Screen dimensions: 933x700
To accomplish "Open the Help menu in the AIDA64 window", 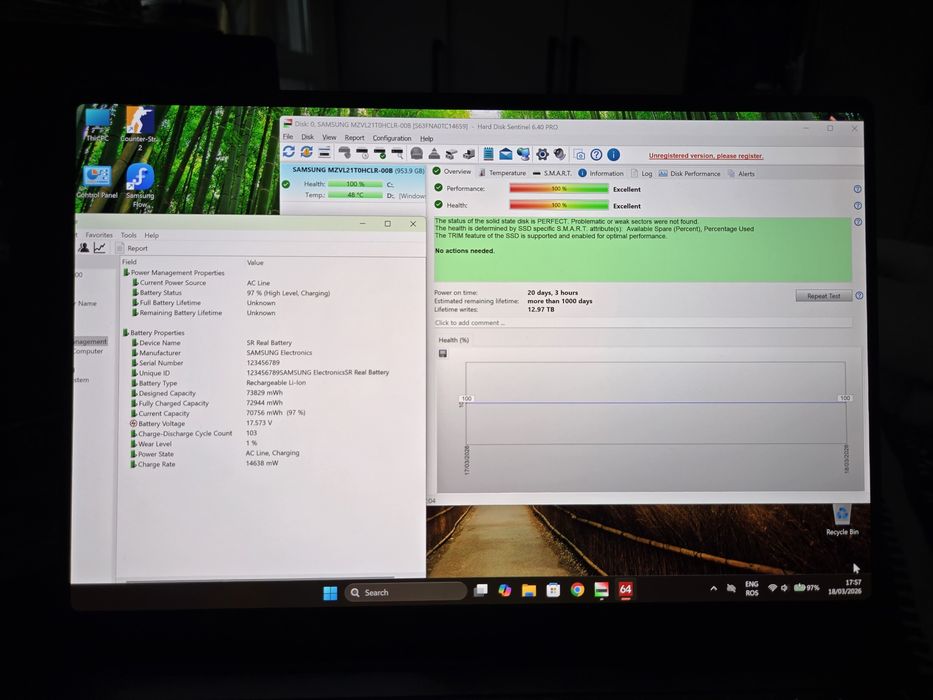I will click(x=152, y=235).
